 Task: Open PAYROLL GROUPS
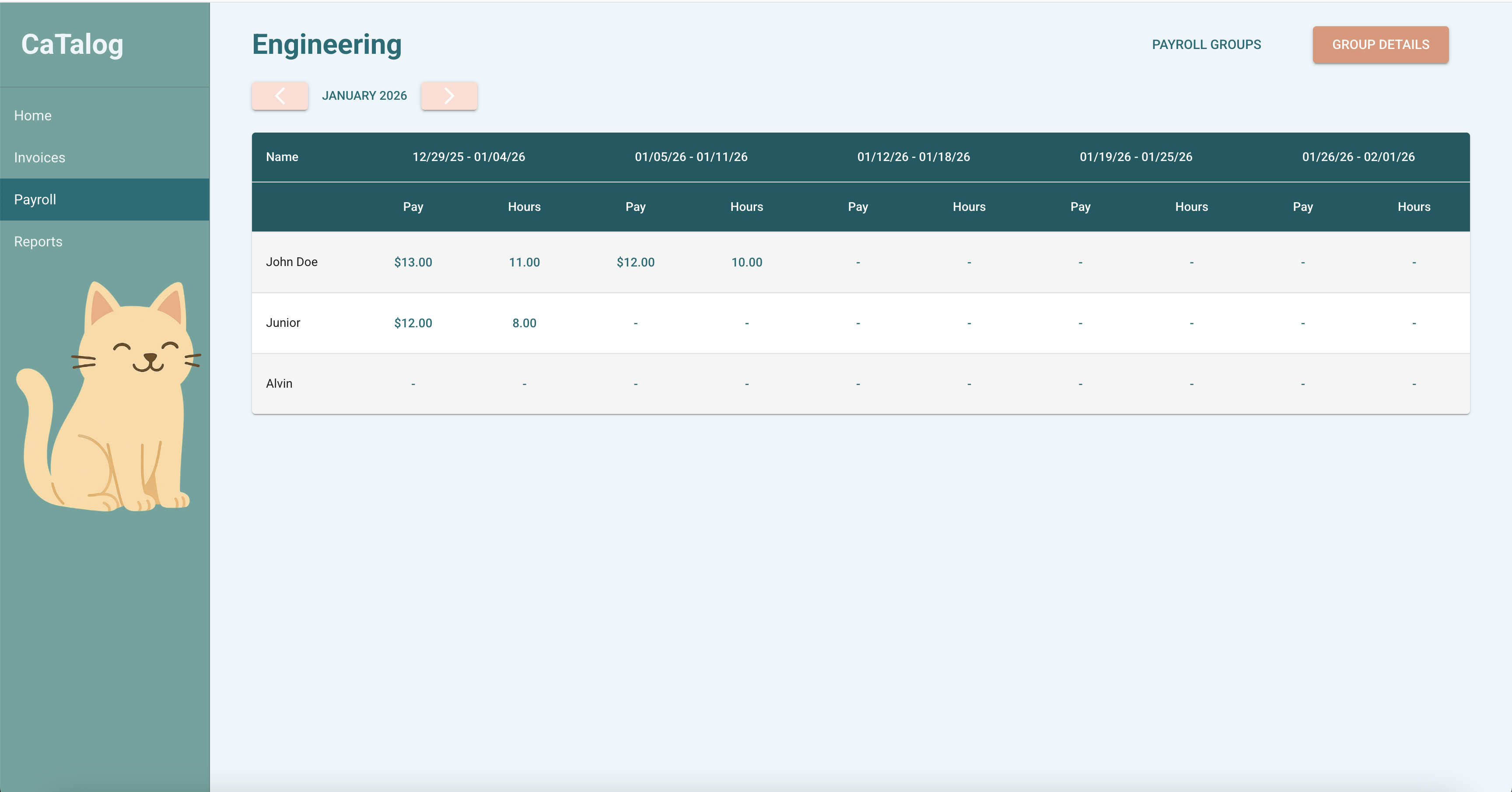click(x=1206, y=44)
